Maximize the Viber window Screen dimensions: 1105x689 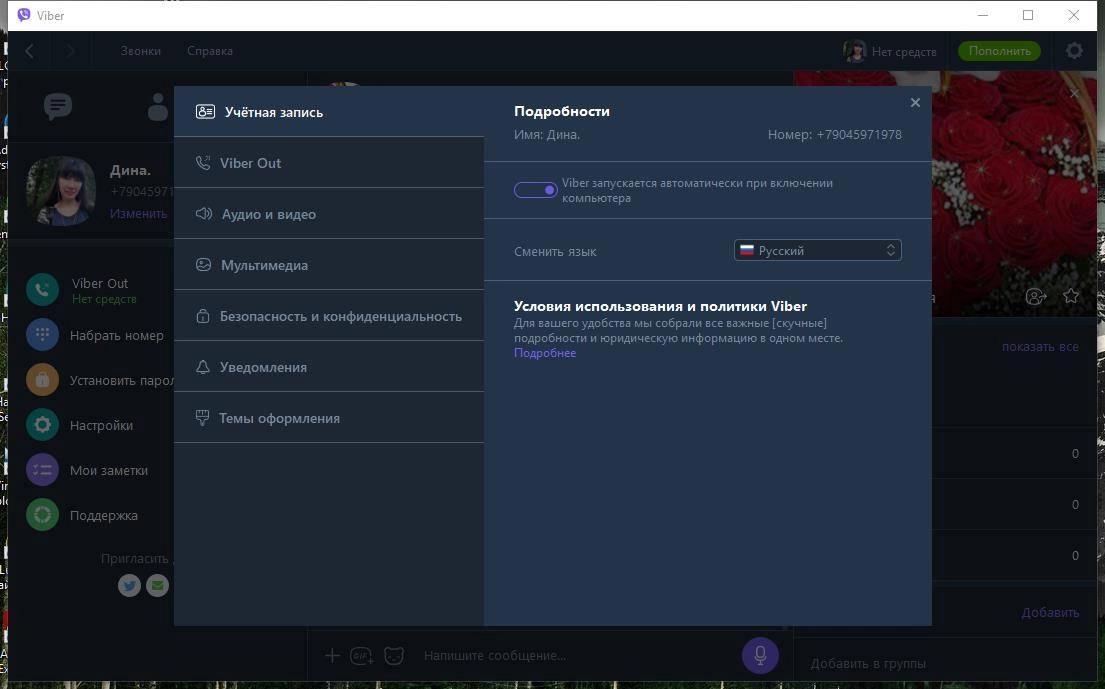[1027, 15]
